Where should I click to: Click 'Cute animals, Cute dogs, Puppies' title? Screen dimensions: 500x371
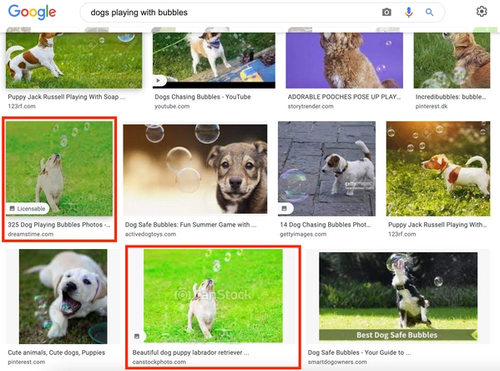pyautogui.click(x=56, y=353)
